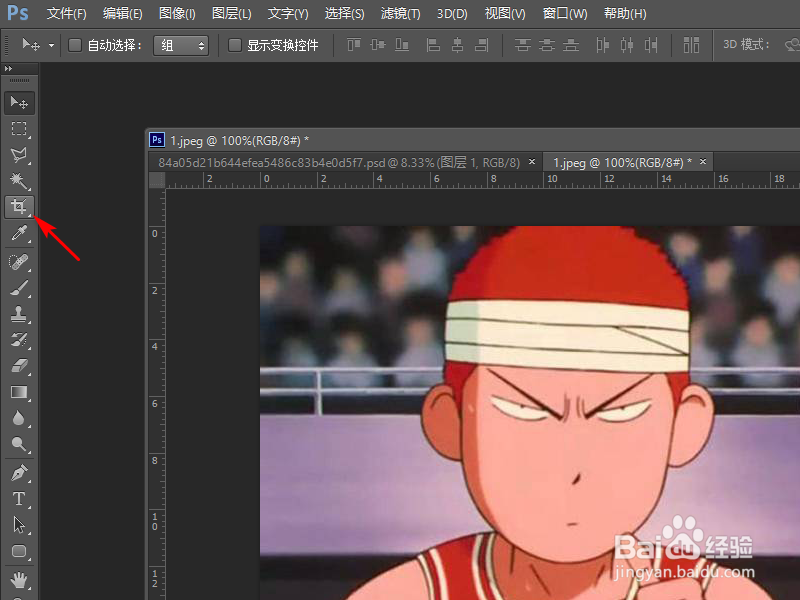Enable the 显示变换控件 checkbox
Image resolution: width=800 pixels, height=600 pixels.
[x=235, y=45]
